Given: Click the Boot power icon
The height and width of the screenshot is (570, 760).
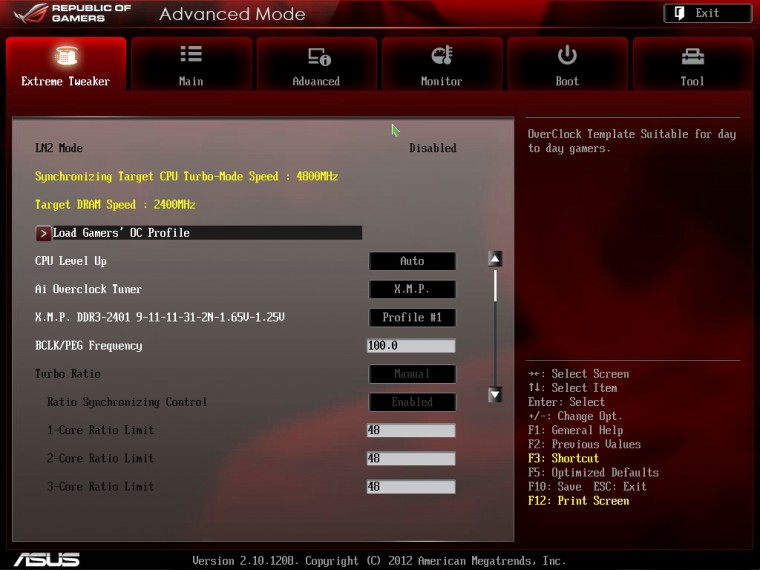Looking at the screenshot, I should pyautogui.click(x=567, y=55).
